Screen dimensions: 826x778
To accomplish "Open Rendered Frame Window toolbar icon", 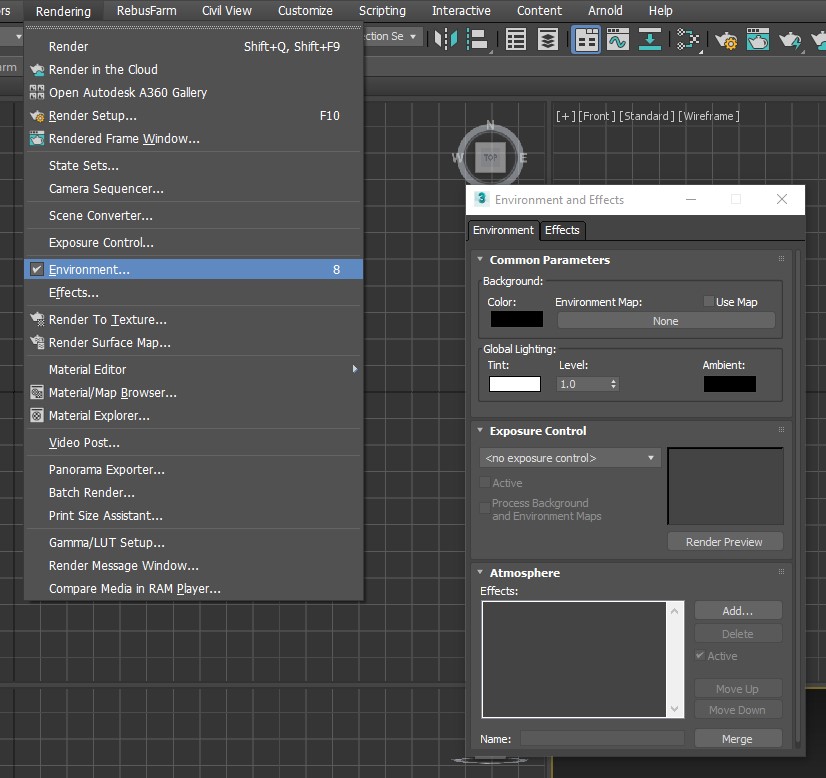I will pos(758,39).
